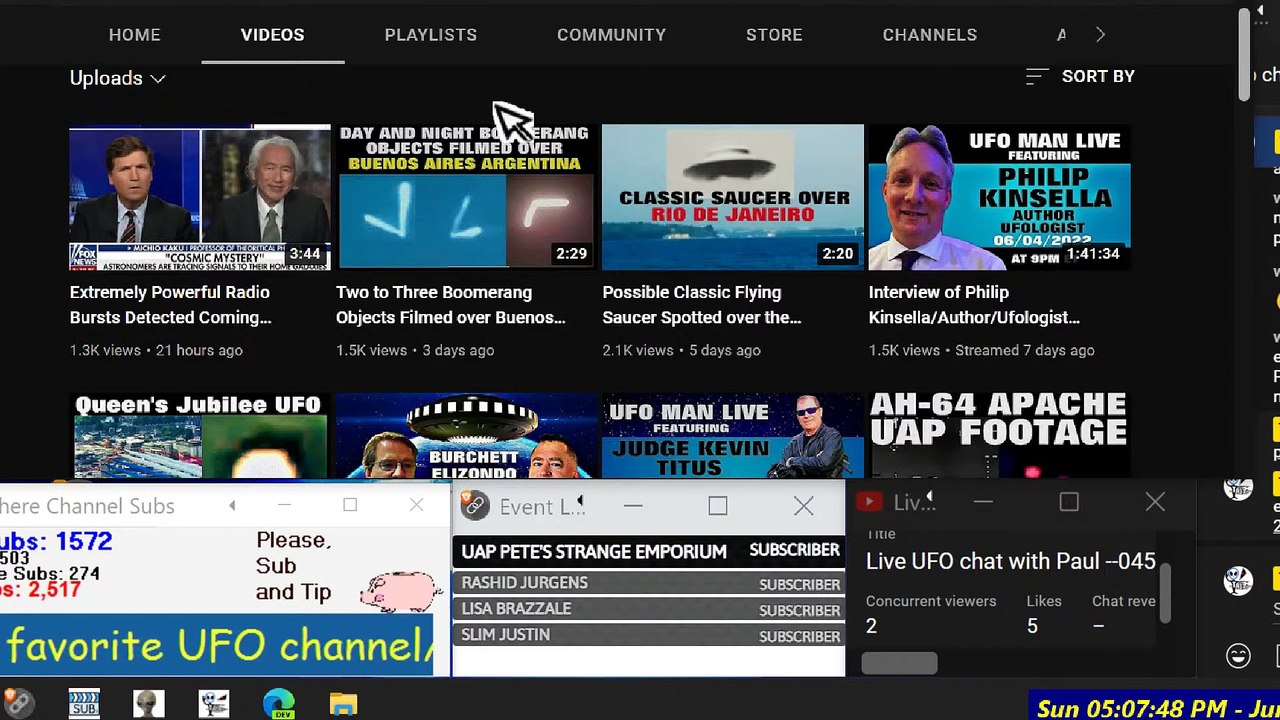Show more channel tabs with right arrow

(x=1100, y=35)
